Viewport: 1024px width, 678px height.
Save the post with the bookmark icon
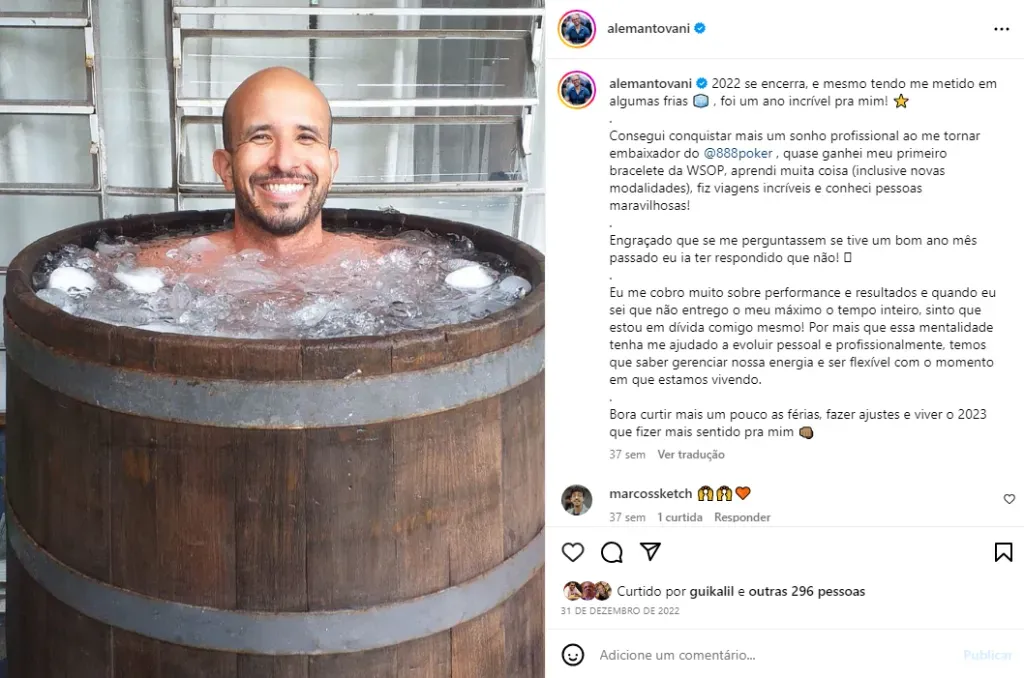[x=1003, y=553]
